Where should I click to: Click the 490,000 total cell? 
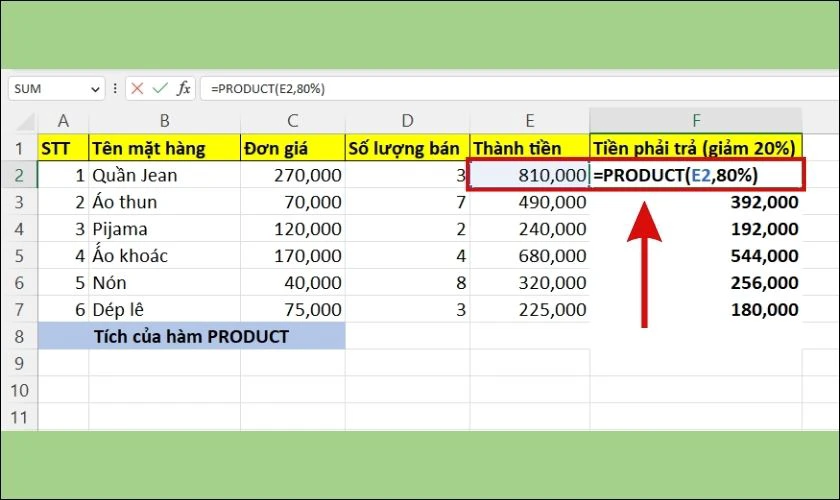(529, 202)
